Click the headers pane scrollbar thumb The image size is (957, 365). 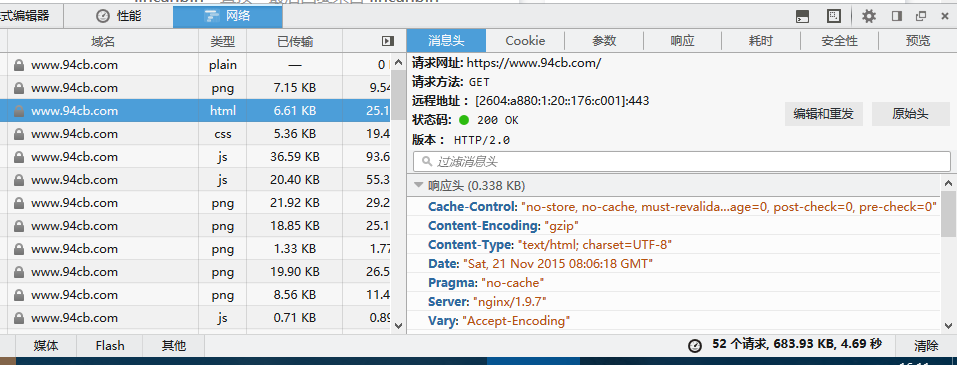pos(948,214)
